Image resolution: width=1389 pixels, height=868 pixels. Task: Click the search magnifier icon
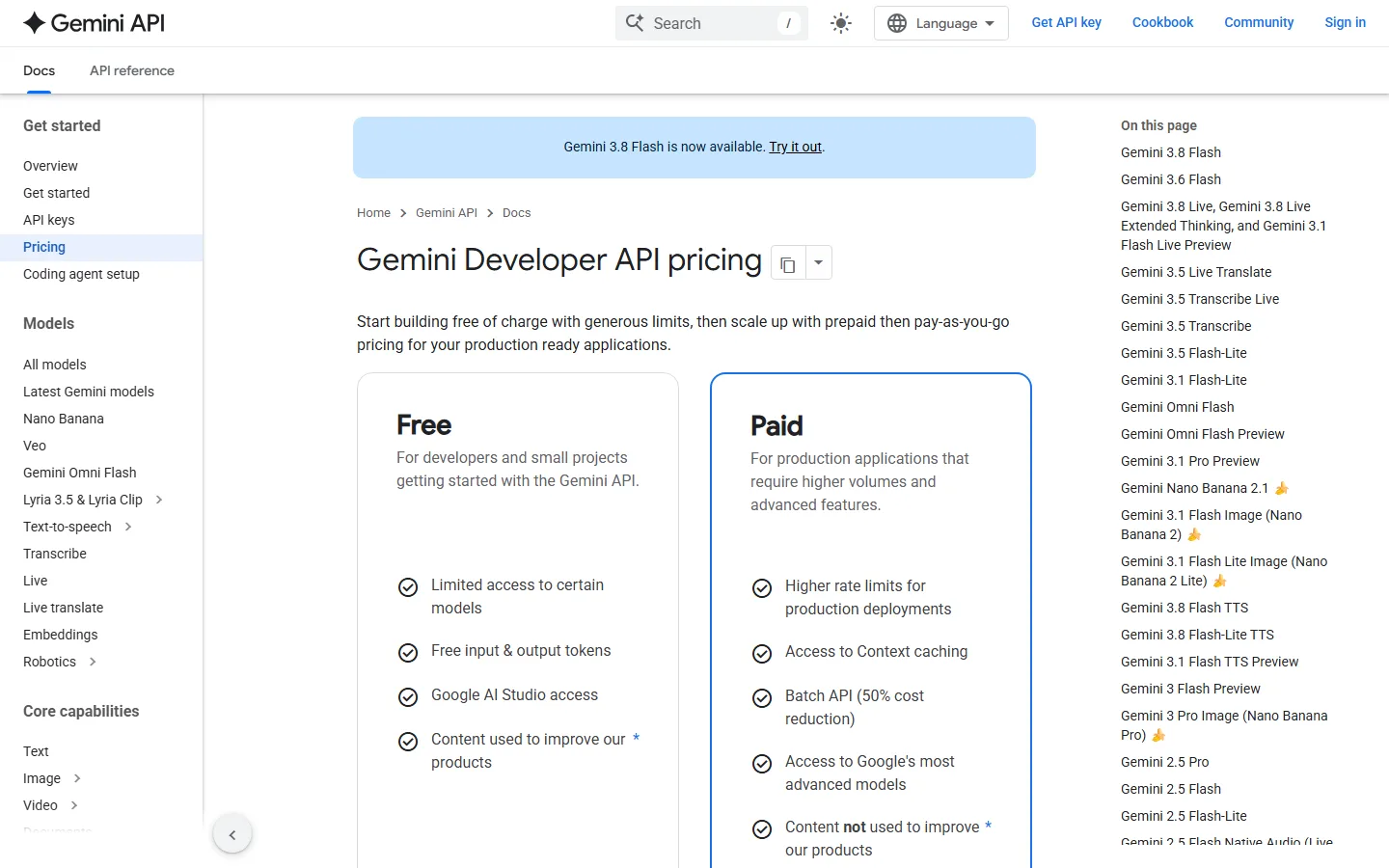[635, 23]
